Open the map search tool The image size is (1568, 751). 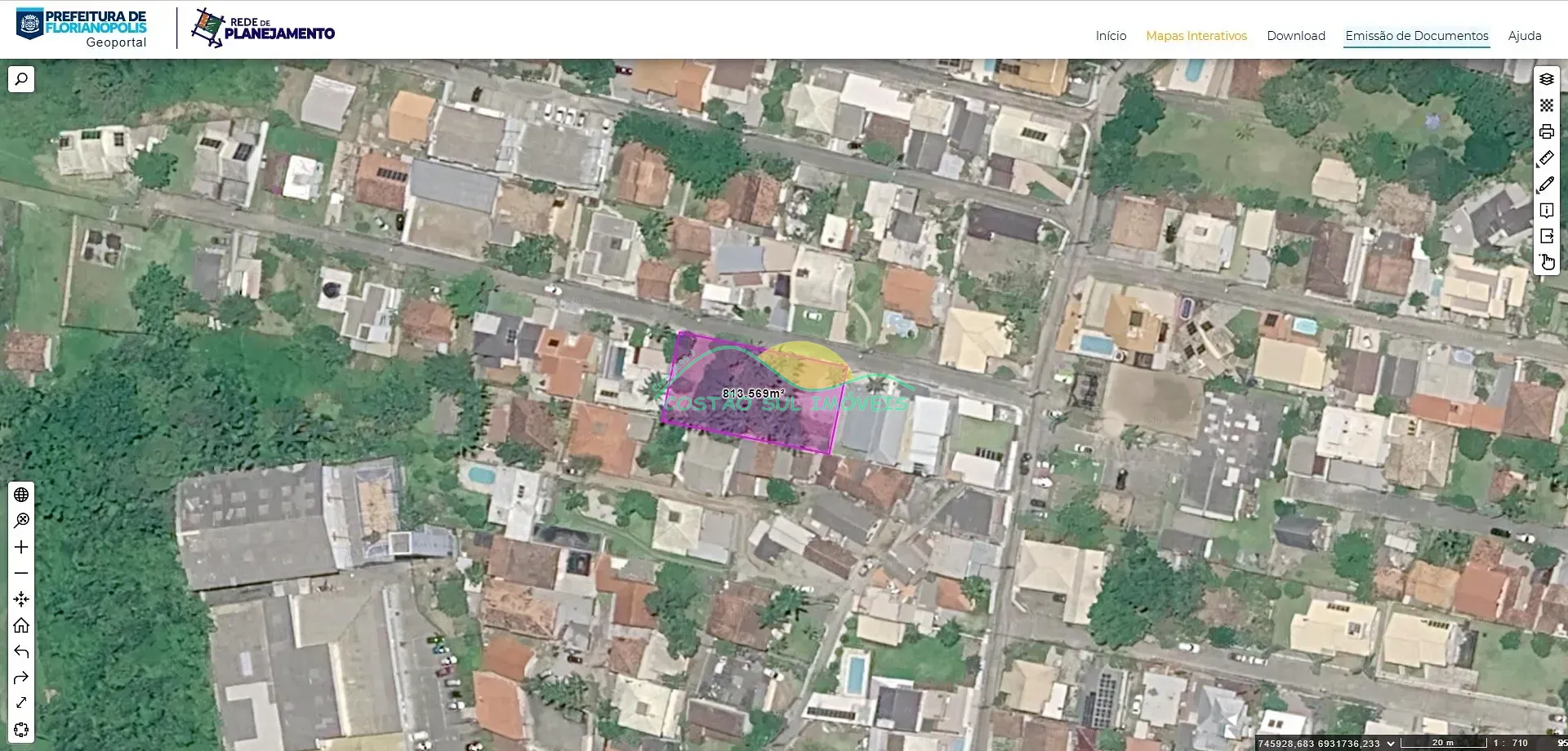pos(21,79)
